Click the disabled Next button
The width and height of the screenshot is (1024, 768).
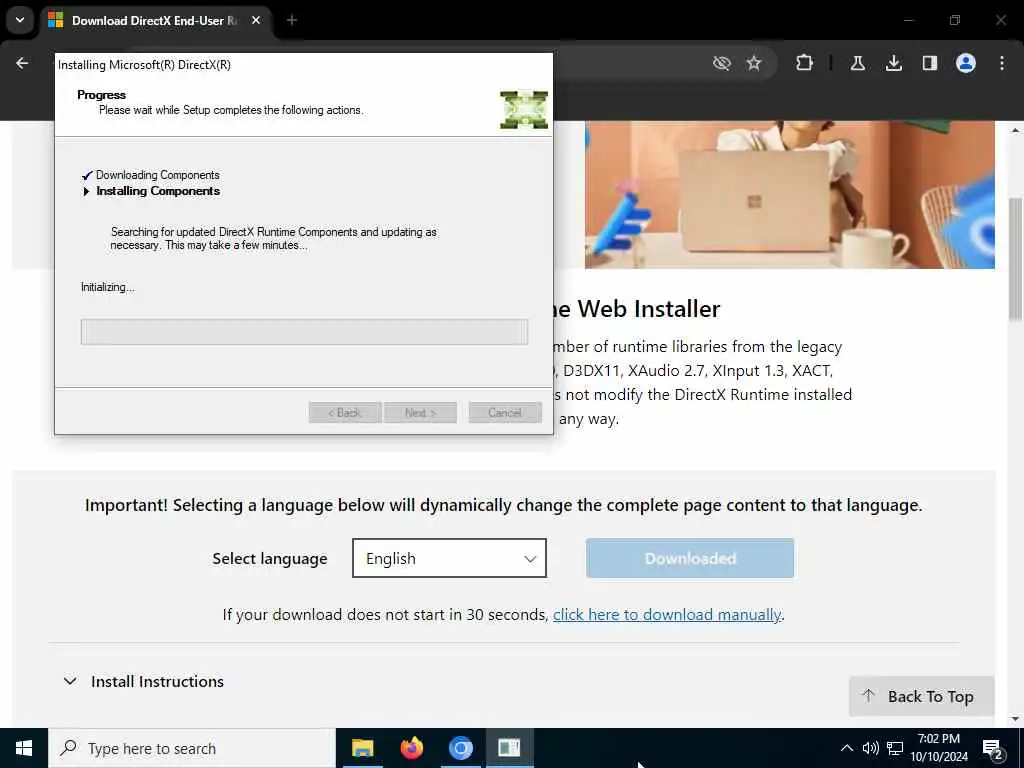420,413
